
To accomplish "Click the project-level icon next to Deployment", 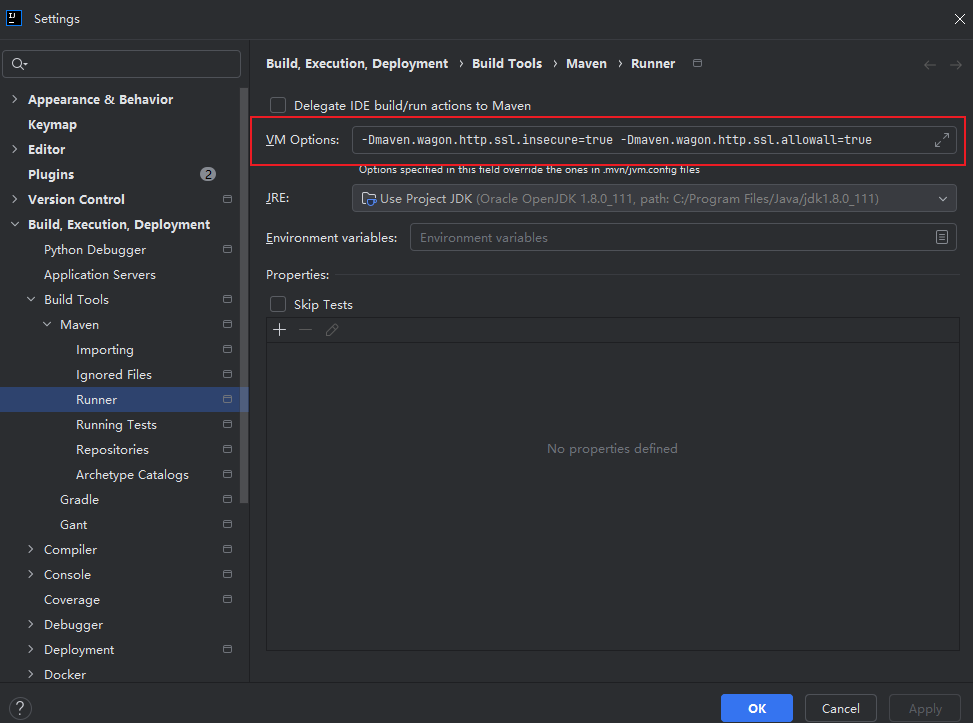I will 227,649.
